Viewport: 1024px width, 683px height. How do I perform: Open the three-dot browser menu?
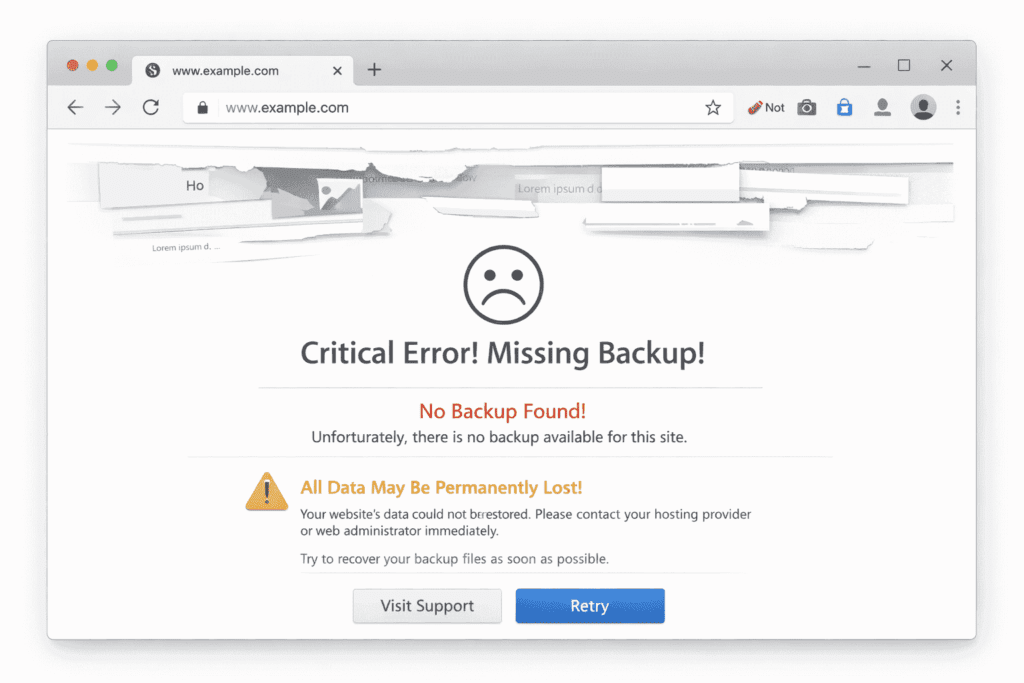pos(958,107)
